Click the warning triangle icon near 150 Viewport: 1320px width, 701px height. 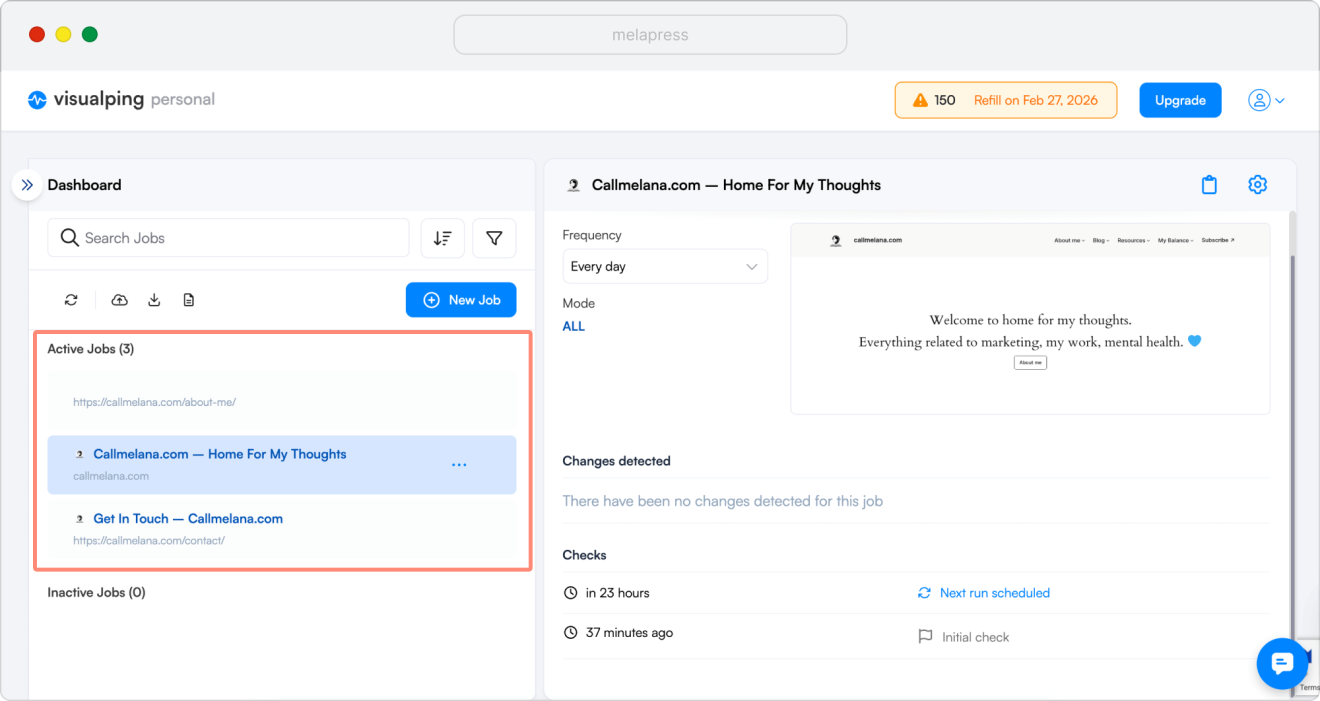coord(920,100)
